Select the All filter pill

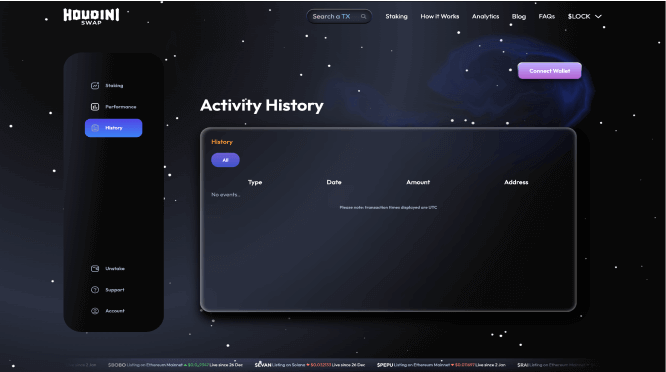(226, 160)
